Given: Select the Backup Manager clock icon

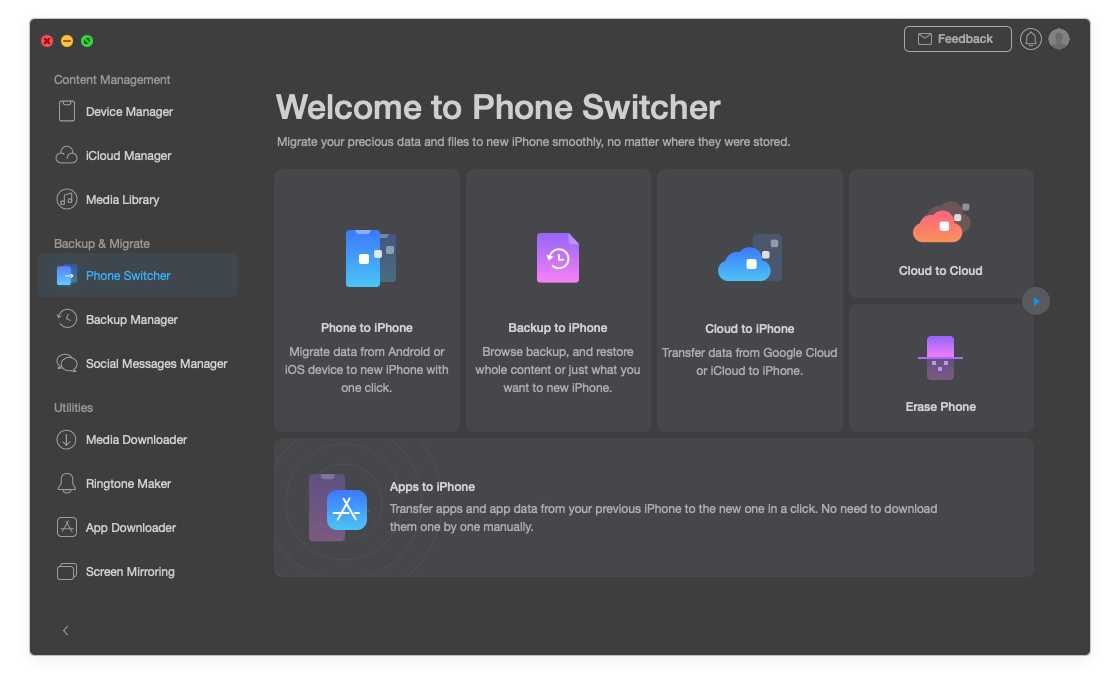Looking at the screenshot, I should coord(67,320).
